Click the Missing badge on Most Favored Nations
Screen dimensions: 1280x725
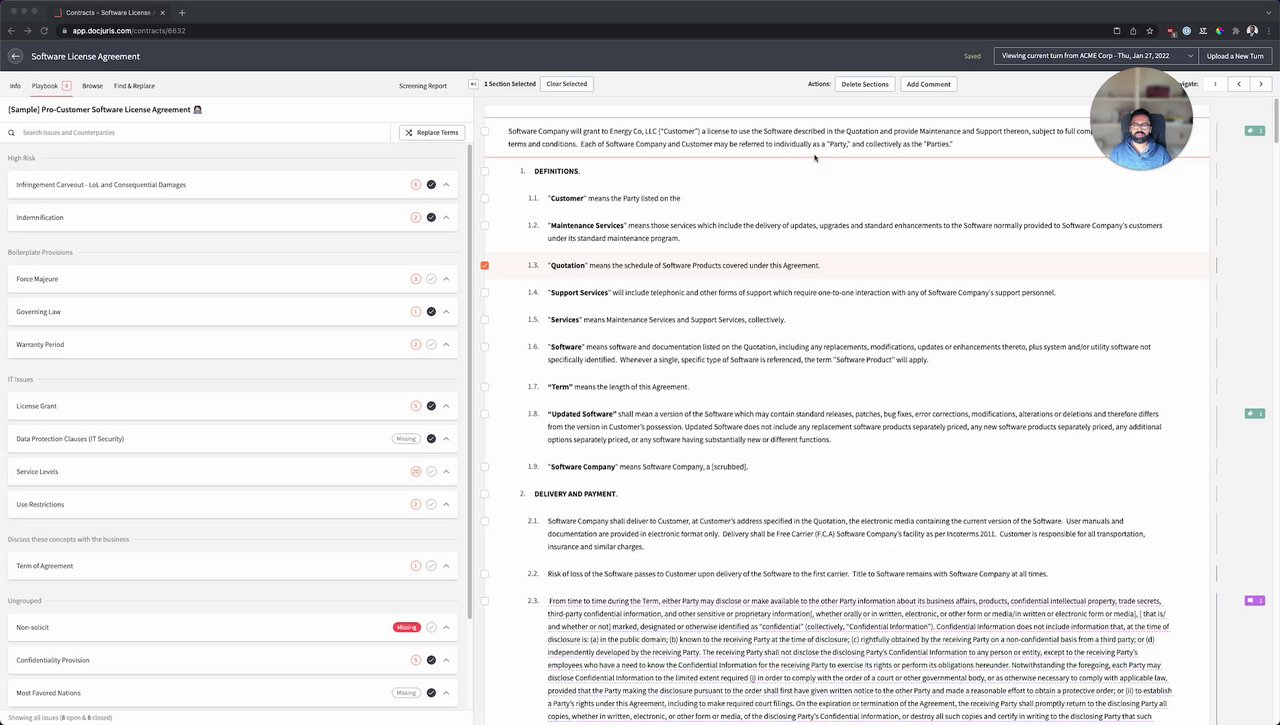(x=406, y=692)
